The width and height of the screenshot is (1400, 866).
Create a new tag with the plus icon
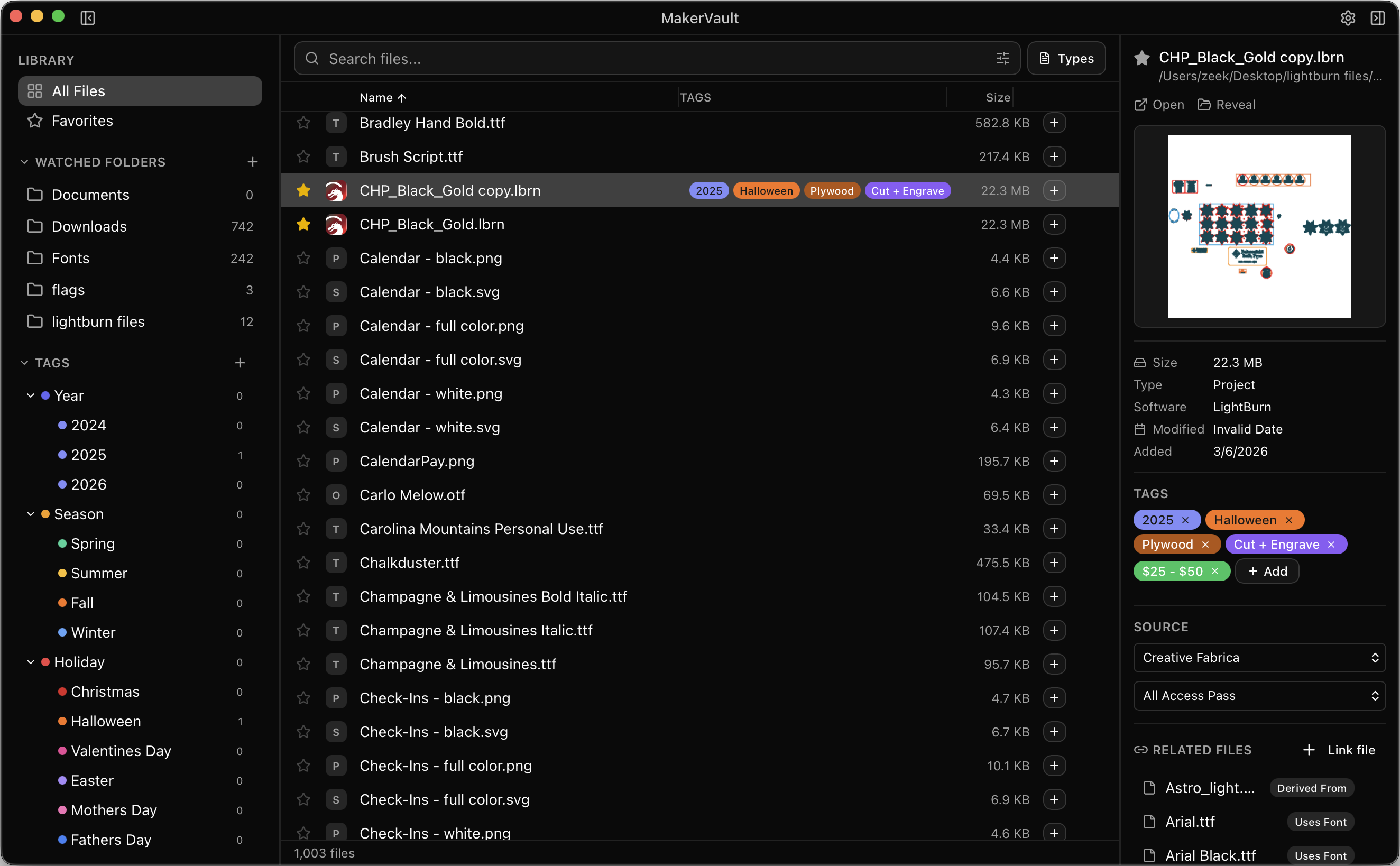point(240,363)
